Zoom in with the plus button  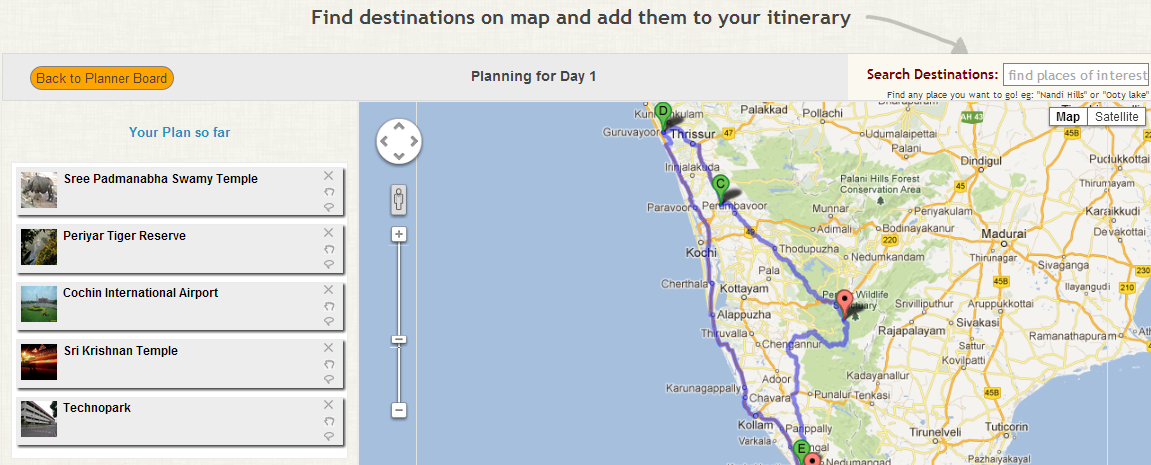[399, 234]
